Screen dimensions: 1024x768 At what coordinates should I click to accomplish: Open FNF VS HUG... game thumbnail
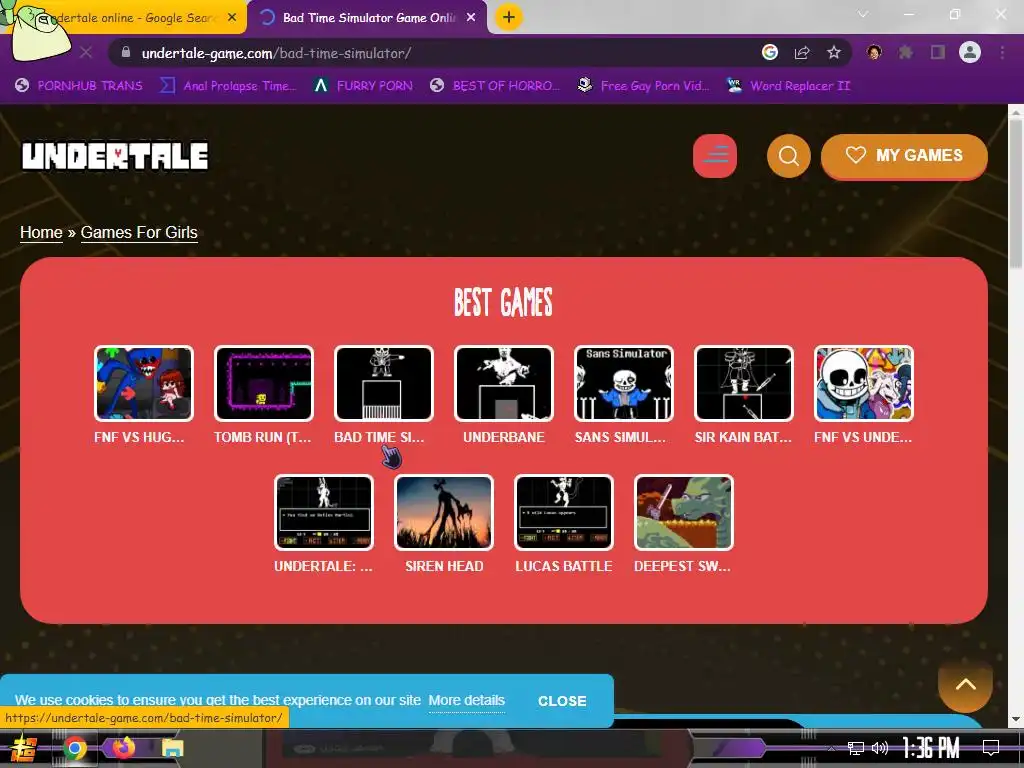[x=144, y=383]
